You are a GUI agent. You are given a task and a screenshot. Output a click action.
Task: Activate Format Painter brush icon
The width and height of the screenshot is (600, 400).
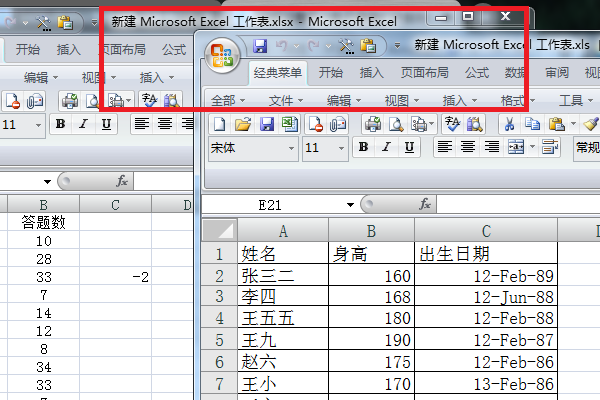591,124
